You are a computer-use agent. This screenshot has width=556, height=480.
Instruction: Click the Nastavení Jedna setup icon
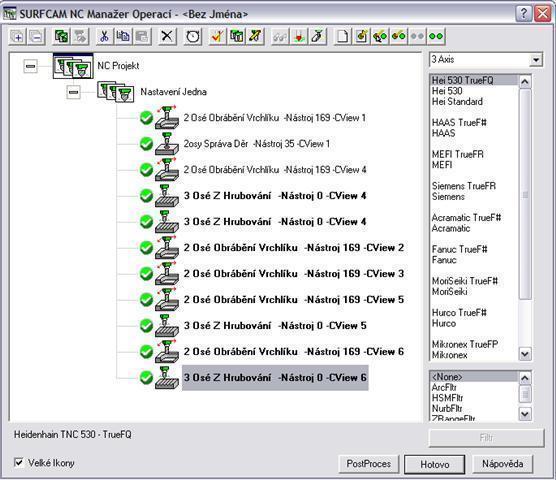[x=116, y=92]
